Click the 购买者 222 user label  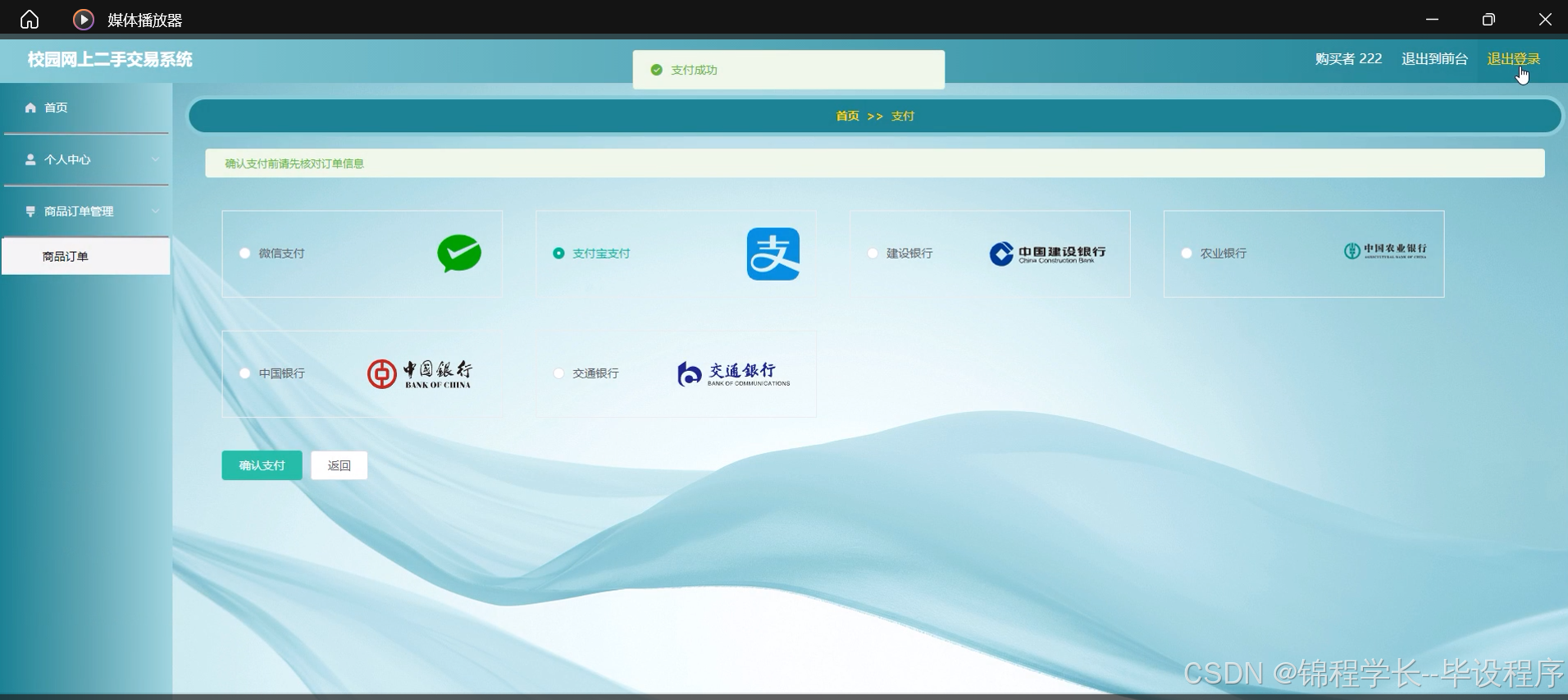point(1348,59)
